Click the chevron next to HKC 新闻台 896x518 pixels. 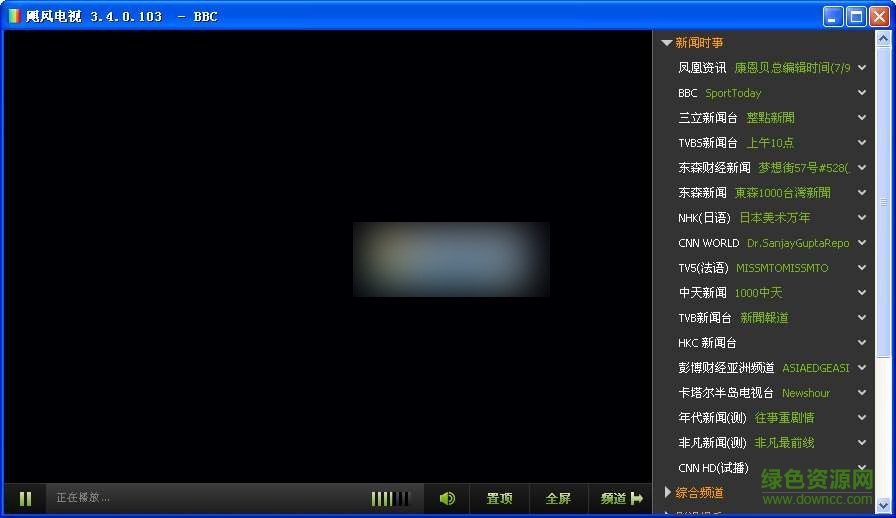coord(862,343)
